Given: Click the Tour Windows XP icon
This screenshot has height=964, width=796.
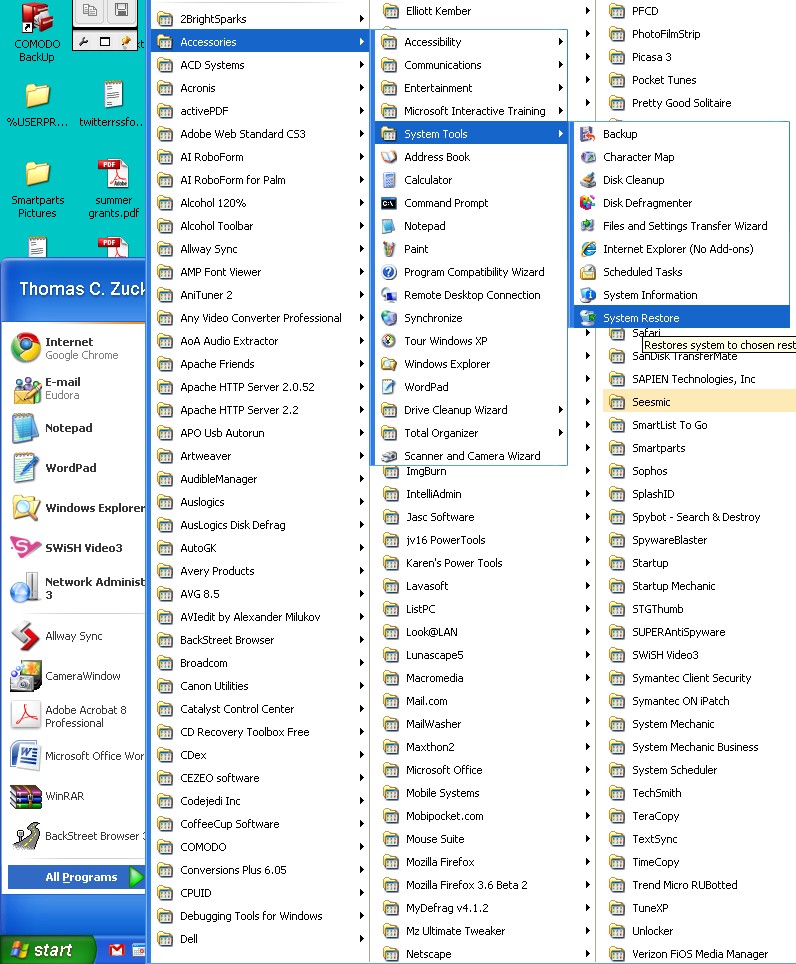Looking at the screenshot, I should [x=388, y=341].
